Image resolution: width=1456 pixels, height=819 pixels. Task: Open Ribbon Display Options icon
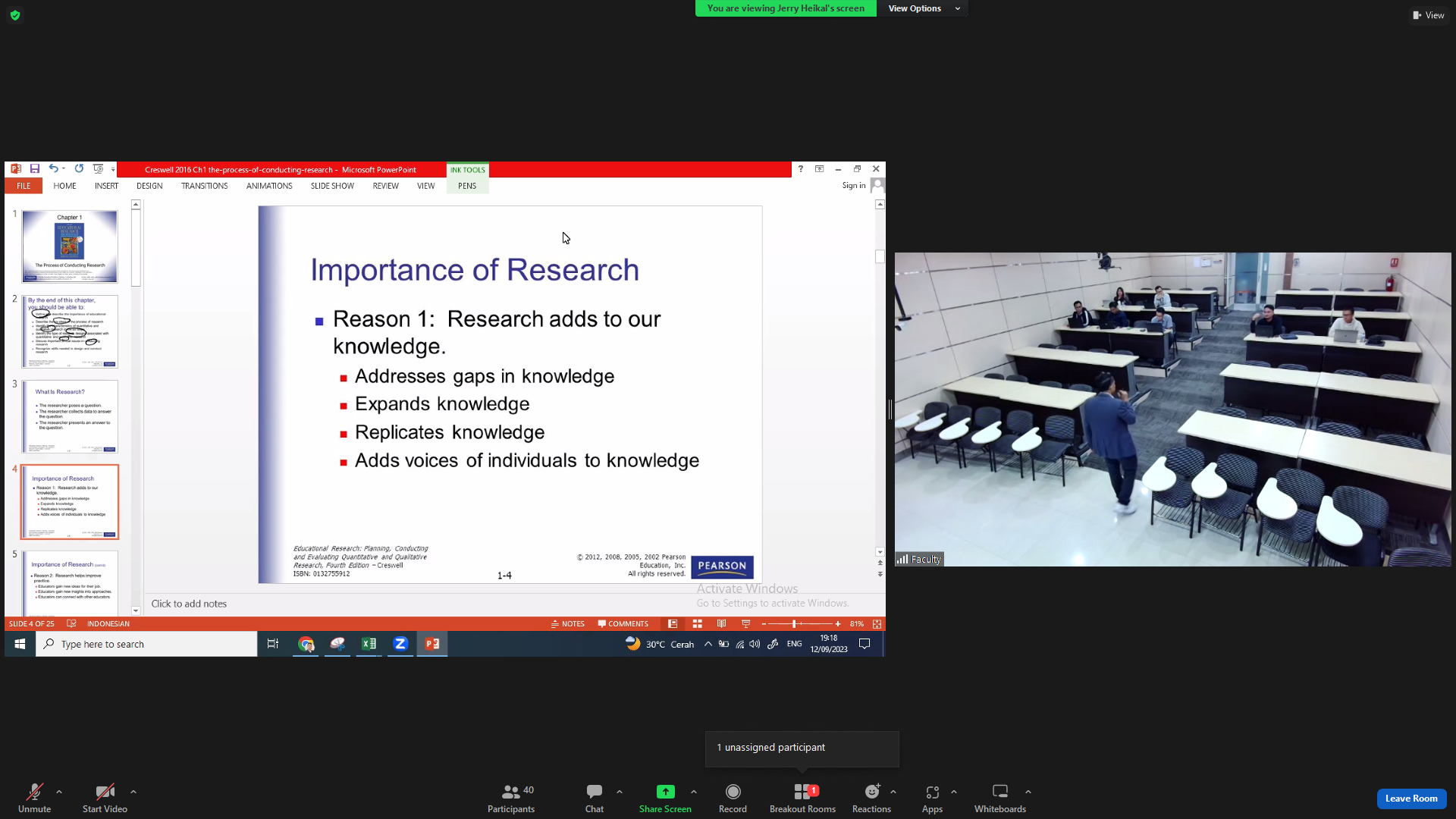[x=820, y=169]
